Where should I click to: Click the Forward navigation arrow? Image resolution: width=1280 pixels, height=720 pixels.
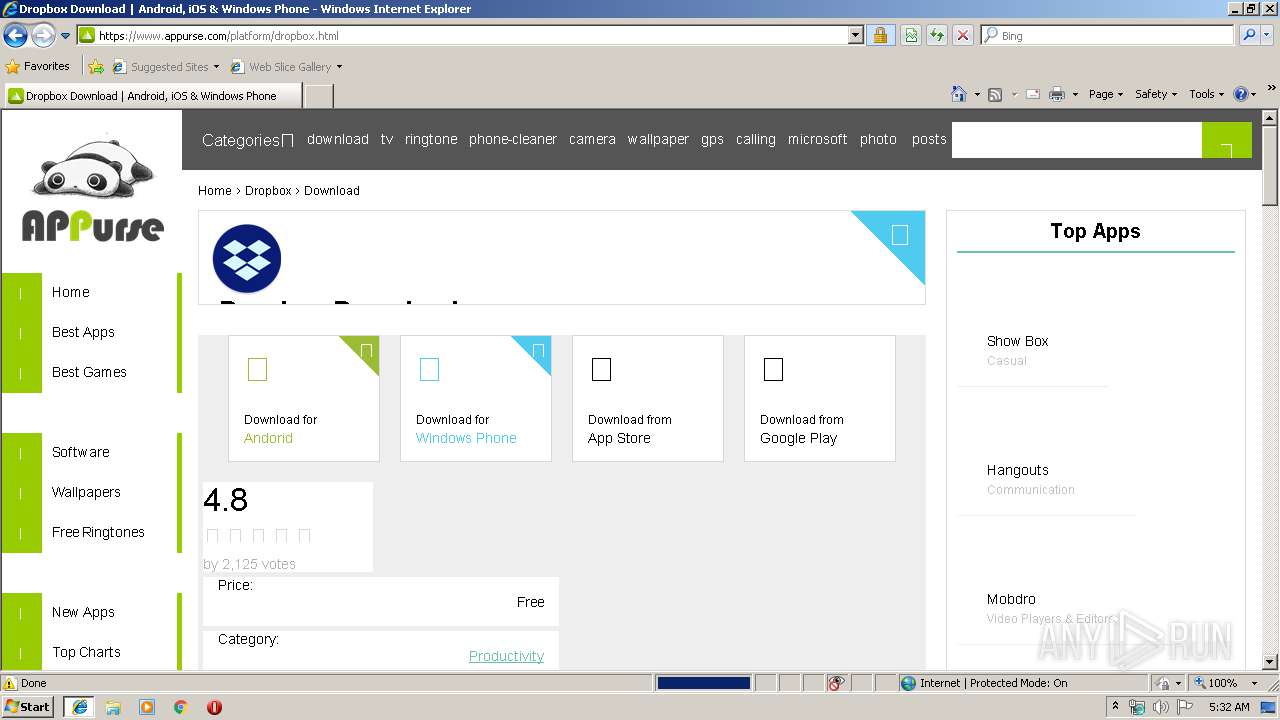[x=43, y=36]
